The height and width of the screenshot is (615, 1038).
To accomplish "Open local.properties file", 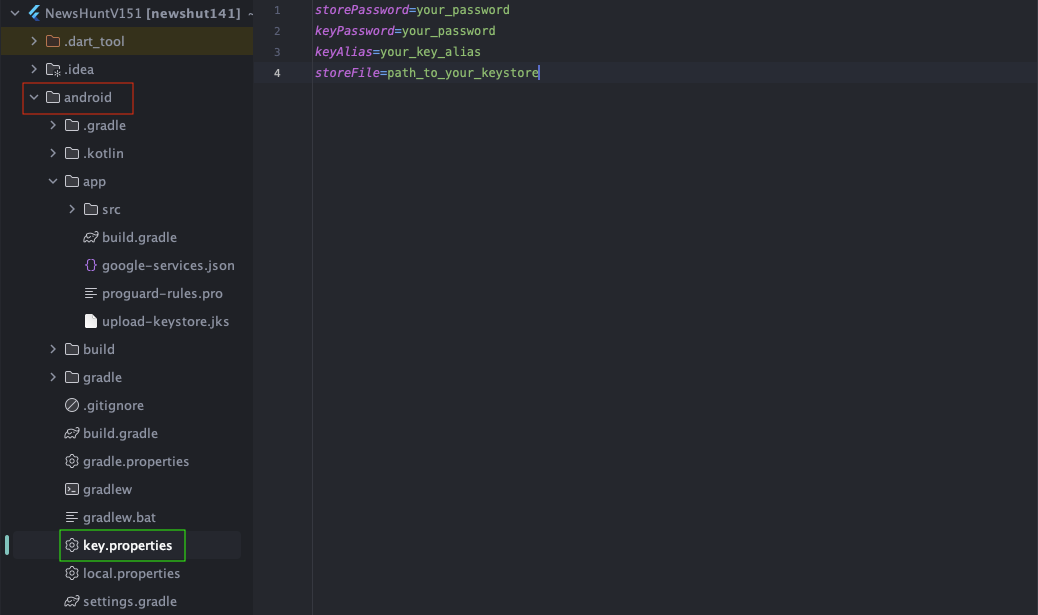I will [131, 574].
